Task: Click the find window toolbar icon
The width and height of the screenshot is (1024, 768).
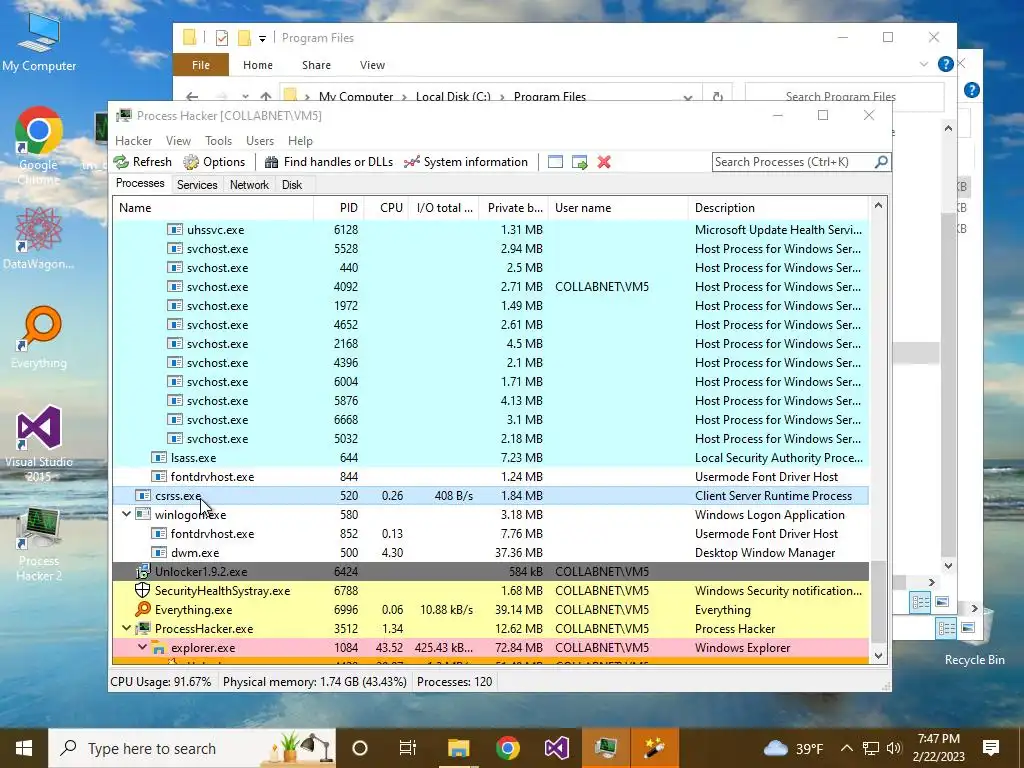Action: (555, 162)
